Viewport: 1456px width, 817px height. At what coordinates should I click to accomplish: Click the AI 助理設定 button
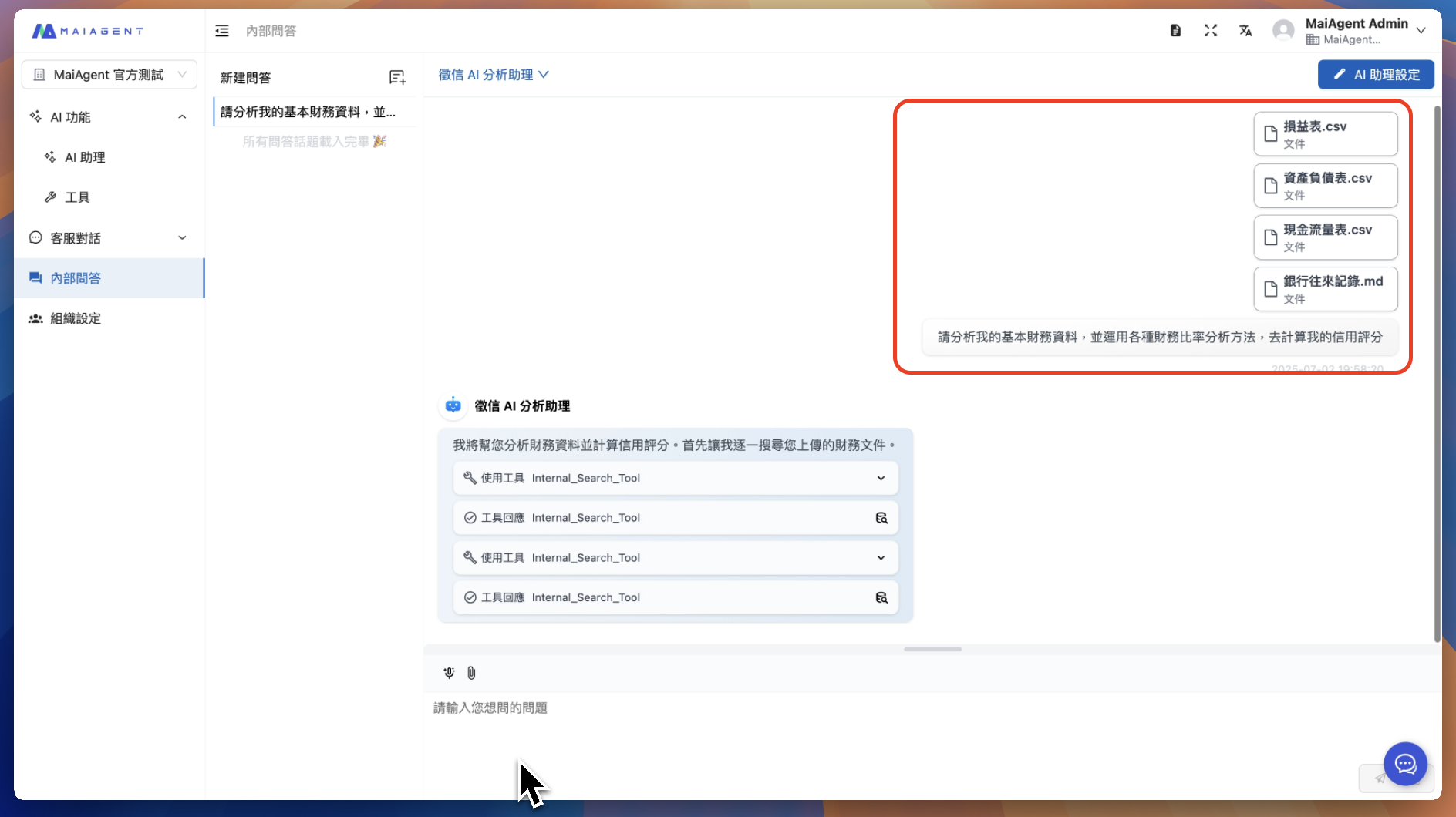[1376, 75]
